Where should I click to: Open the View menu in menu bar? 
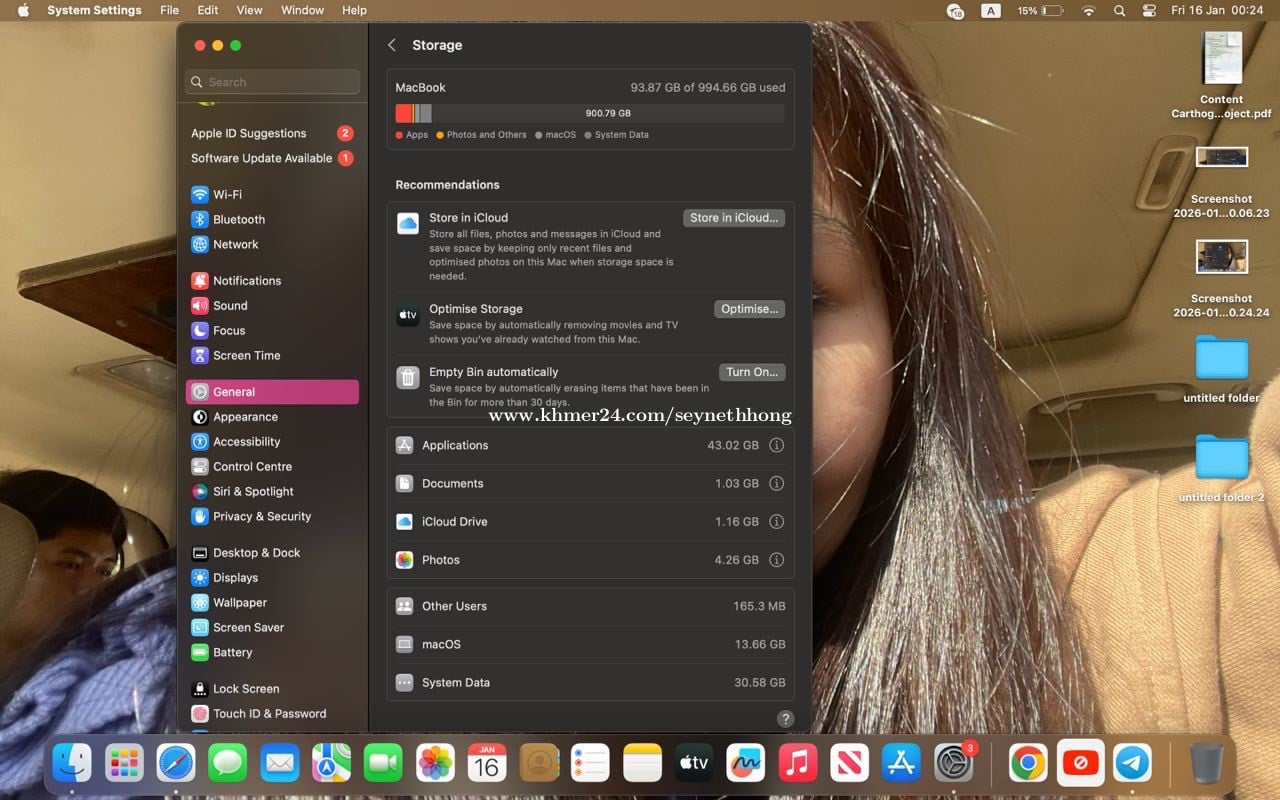click(249, 10)
